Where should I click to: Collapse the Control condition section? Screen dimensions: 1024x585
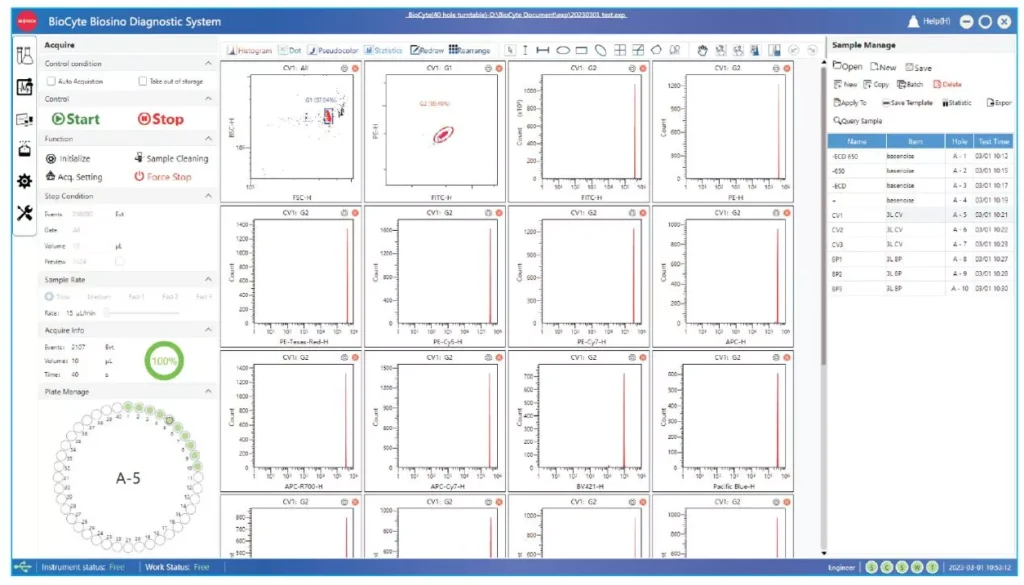pyautogui.click(x=207, y=62)
